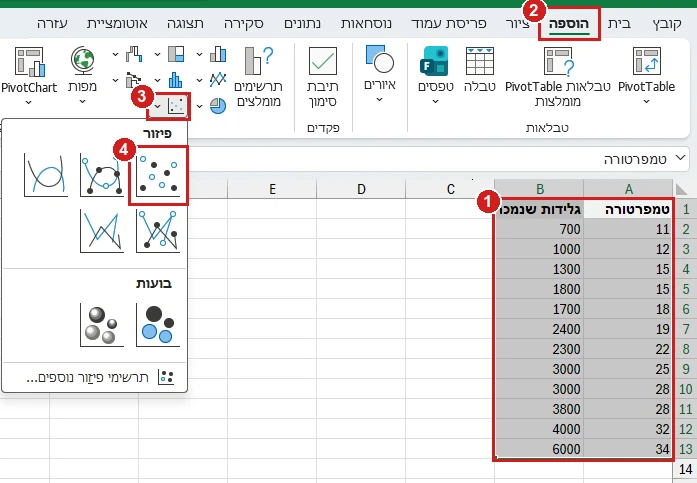This screenshot has height=483, width=697.
Task: Open the Illustrations (איורים) icon
Action: [380, 58]
